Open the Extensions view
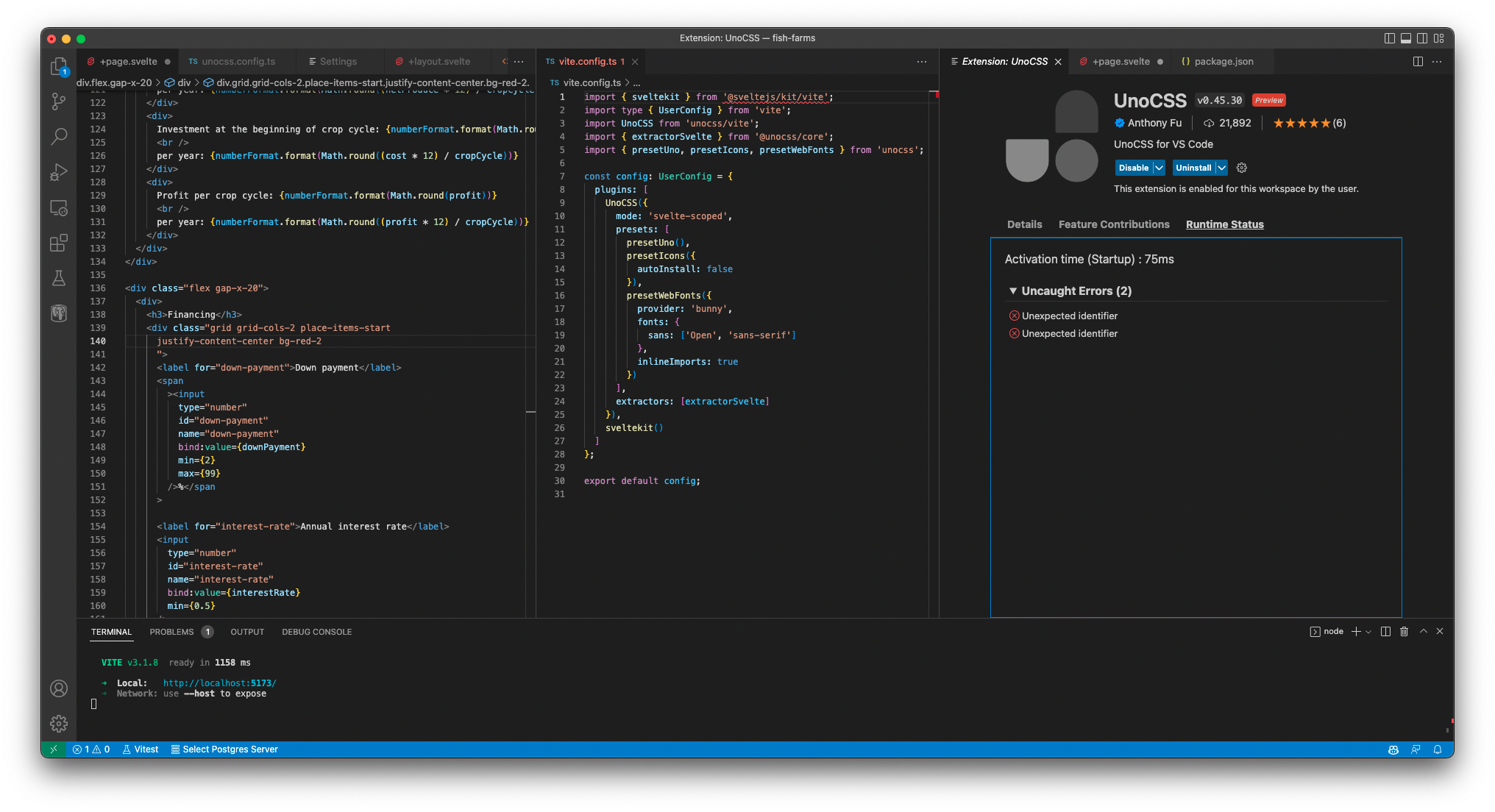The width and height of the screenshot is (1495, 812). (59, 243)
